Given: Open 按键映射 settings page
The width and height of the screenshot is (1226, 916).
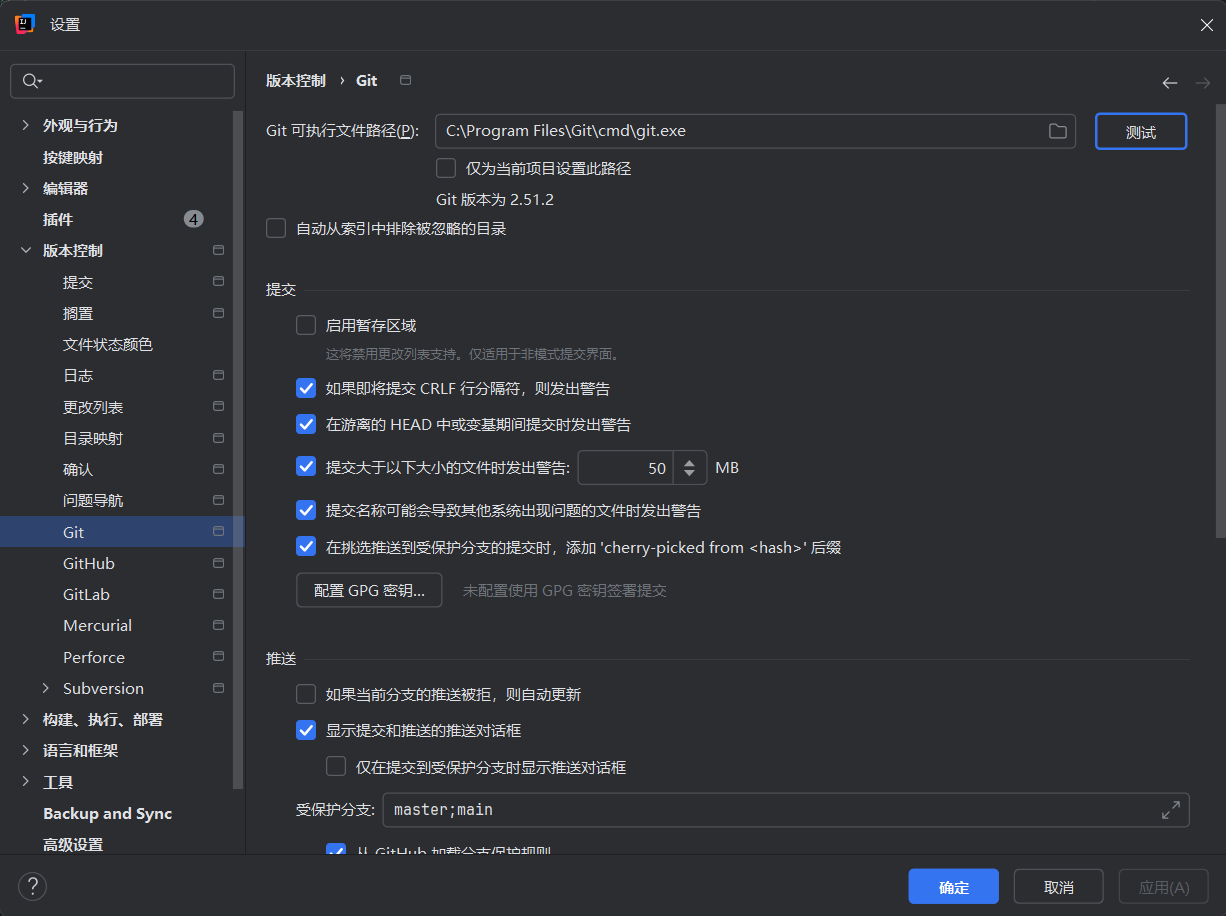Looking at the screenshot, I should (x=73, y=157).
